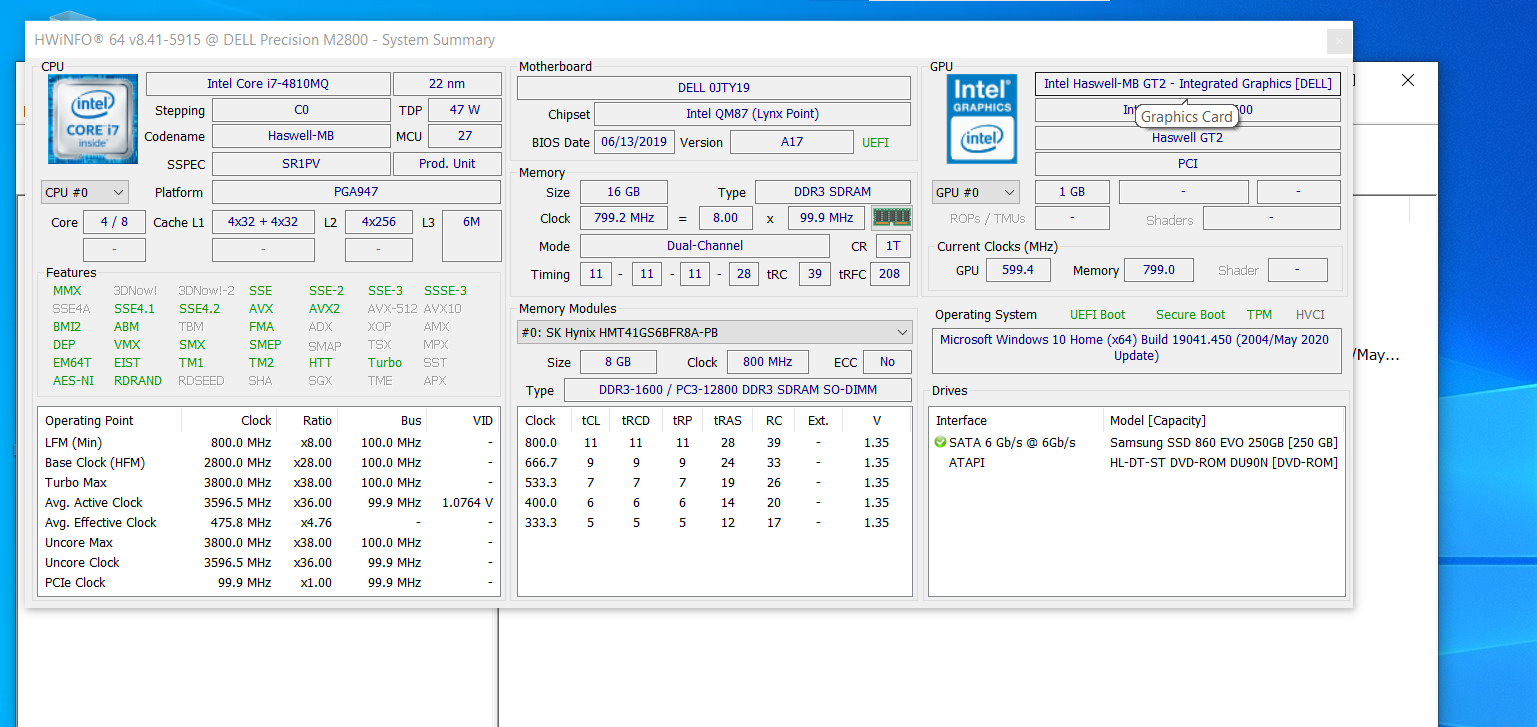1537x727 pixels.
Task: Click the Turbo Max operating point row
Action: coord(269,482)
